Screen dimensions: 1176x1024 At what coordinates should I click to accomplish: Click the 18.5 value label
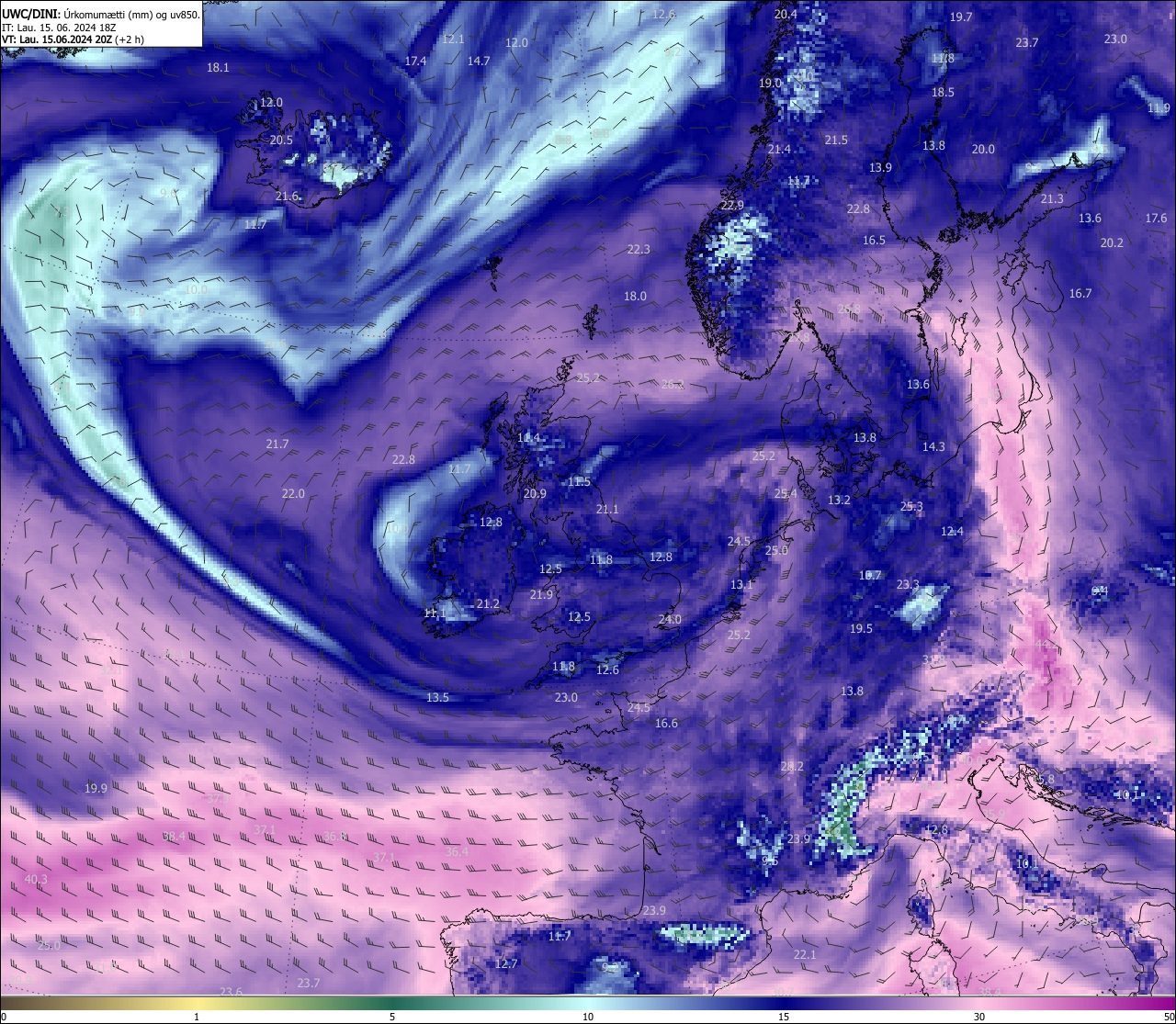pos(943,93)
